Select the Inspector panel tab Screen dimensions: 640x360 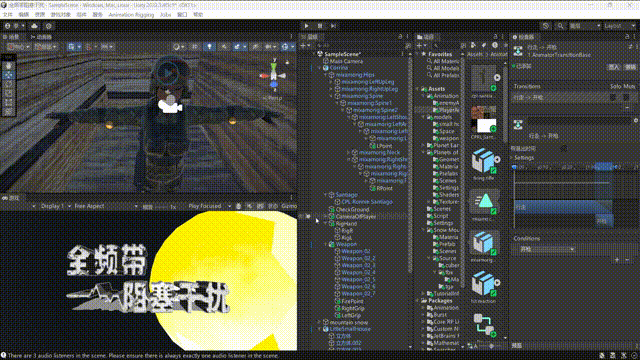click(524, 37)
